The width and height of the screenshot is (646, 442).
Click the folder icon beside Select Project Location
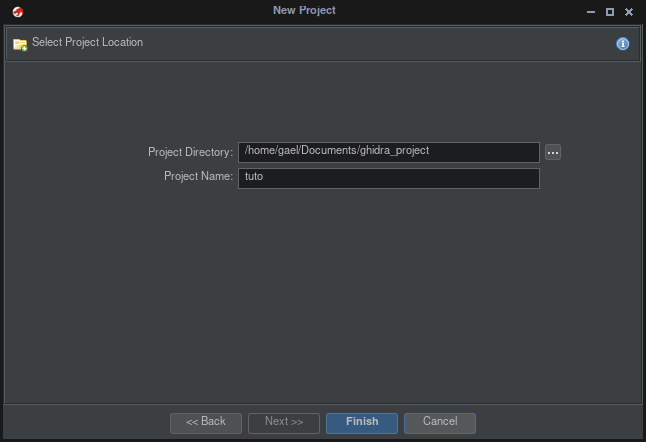19,44
